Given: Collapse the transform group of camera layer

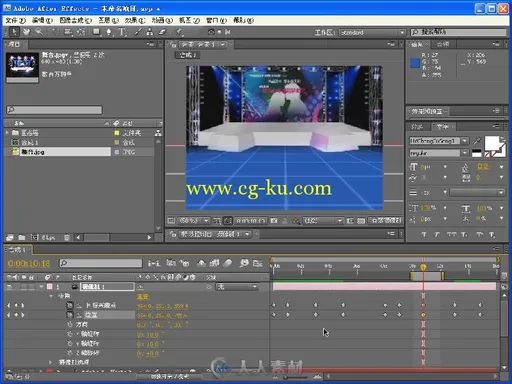Looking at the screenshot, I should click(51, 296).
